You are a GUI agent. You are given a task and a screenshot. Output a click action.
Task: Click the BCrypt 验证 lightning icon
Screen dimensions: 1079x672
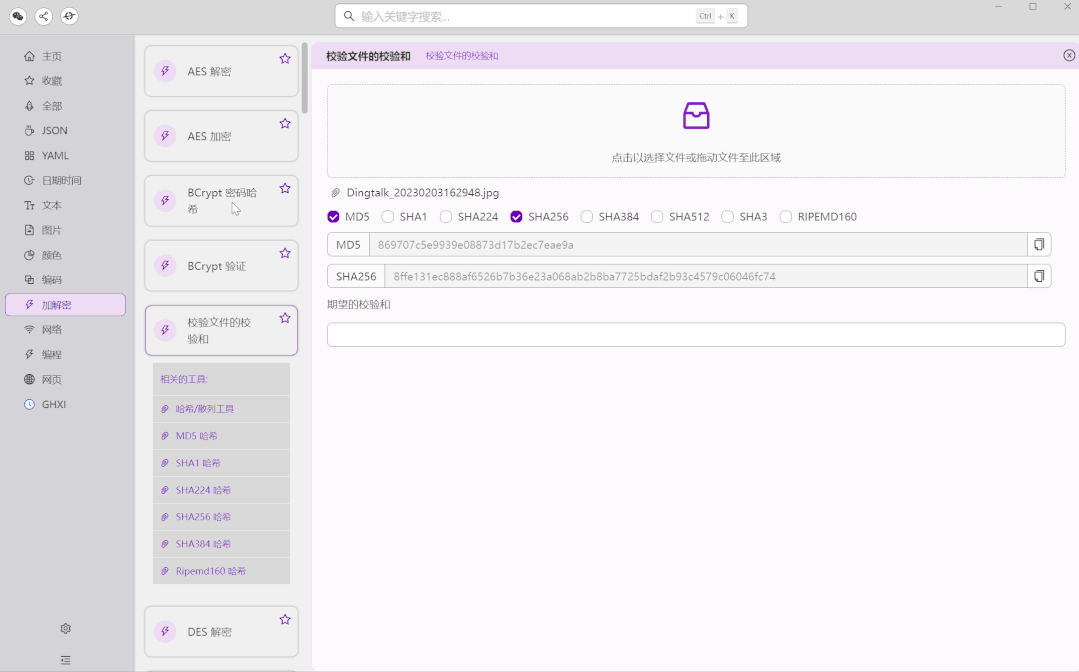pyautogui.click(x=165, y=265)
